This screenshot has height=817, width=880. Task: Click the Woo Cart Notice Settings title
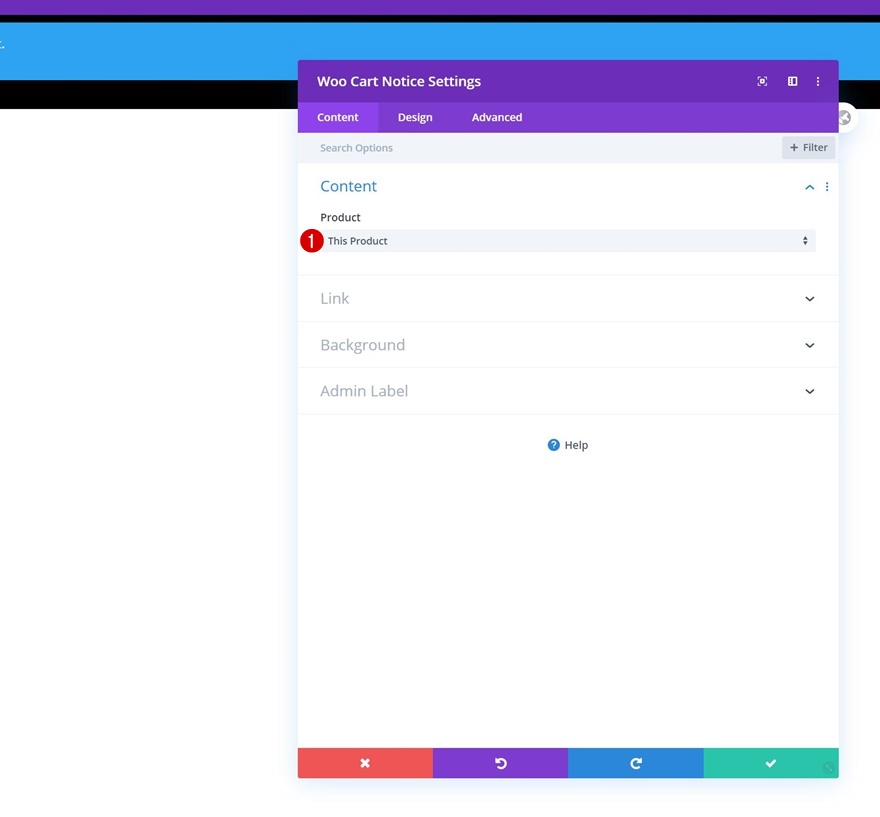click(x=399, y=81)
